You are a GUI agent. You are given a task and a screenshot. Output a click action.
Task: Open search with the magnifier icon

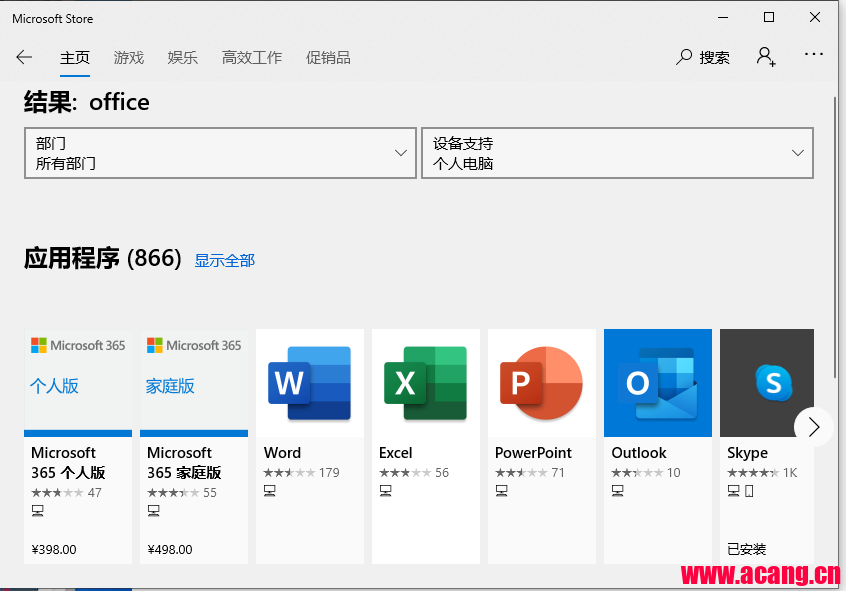click(x=684, y=57)
